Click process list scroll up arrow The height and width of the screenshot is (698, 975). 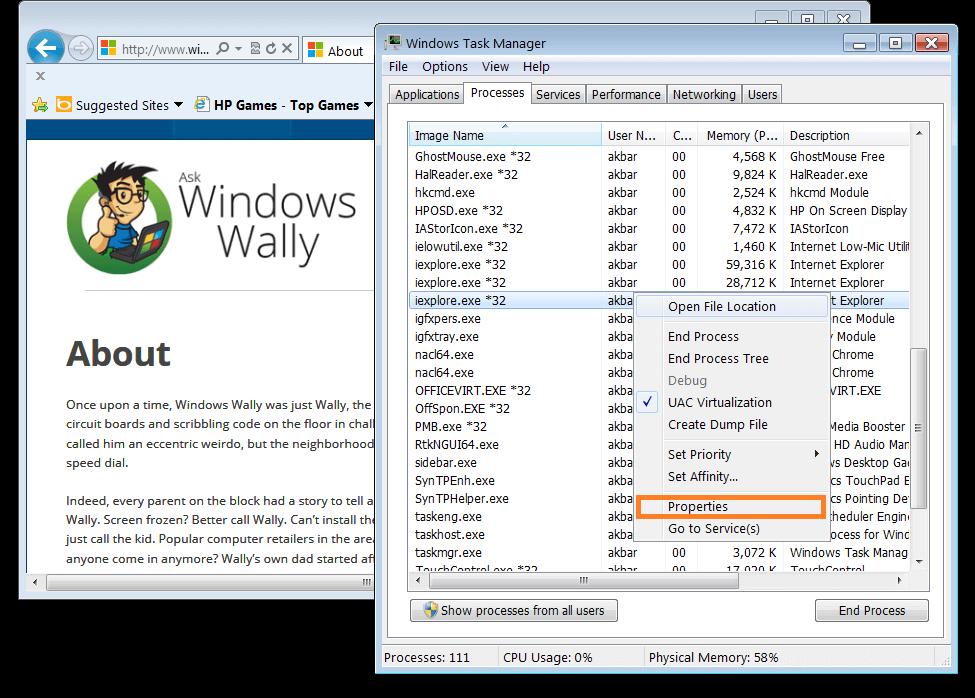tap(919, 134)
